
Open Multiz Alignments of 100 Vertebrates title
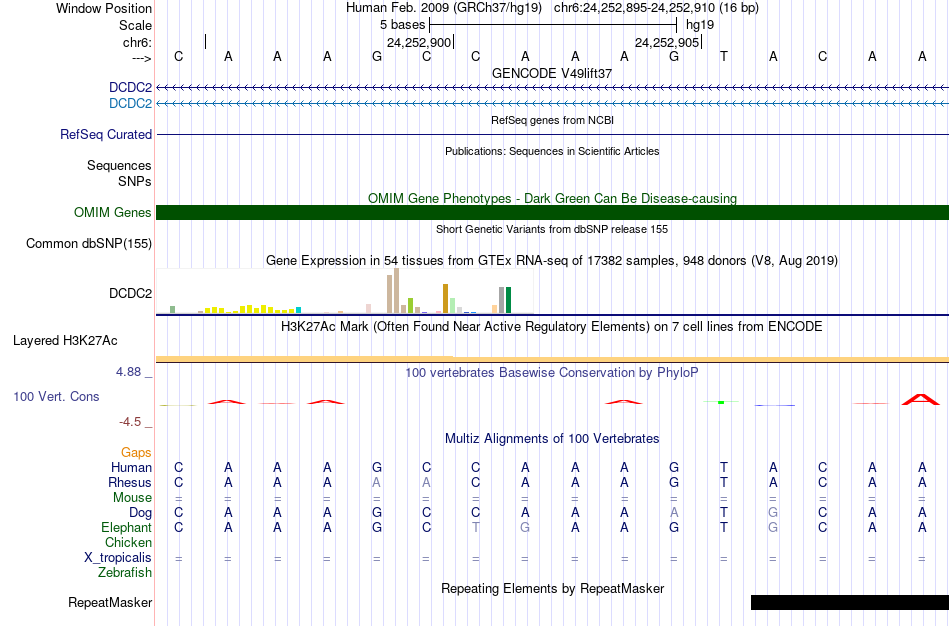pos(552,438)
